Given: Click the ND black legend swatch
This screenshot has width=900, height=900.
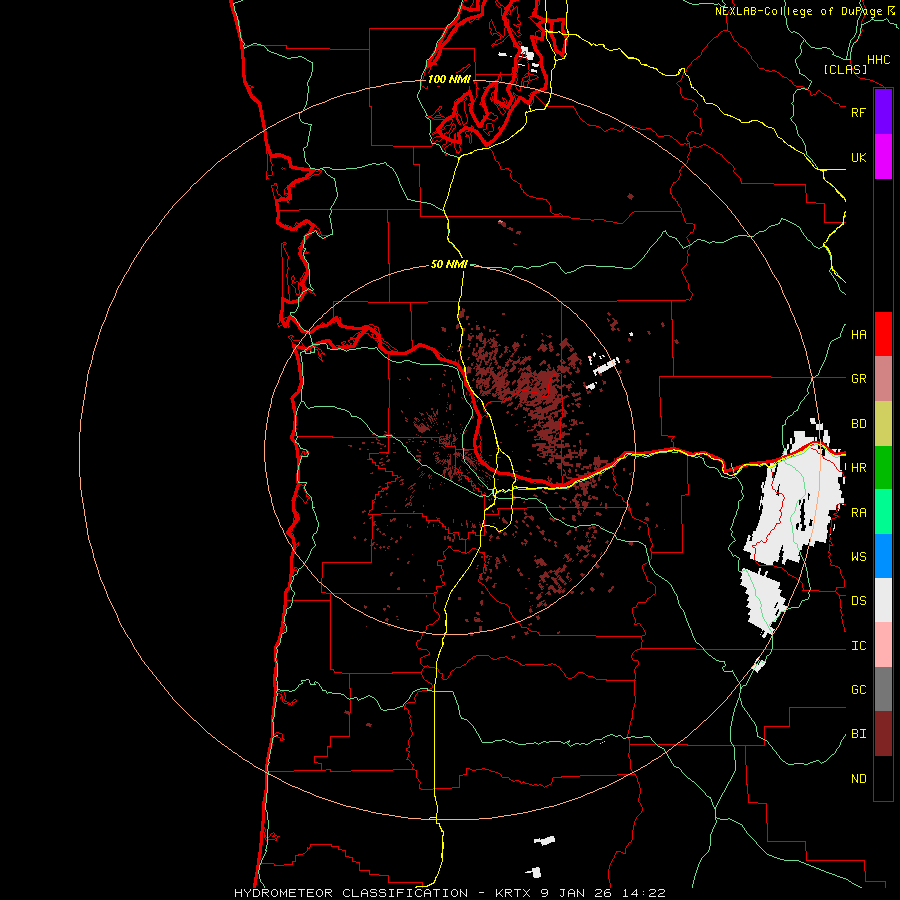Looking at the screenshot, I should (883, 778).
